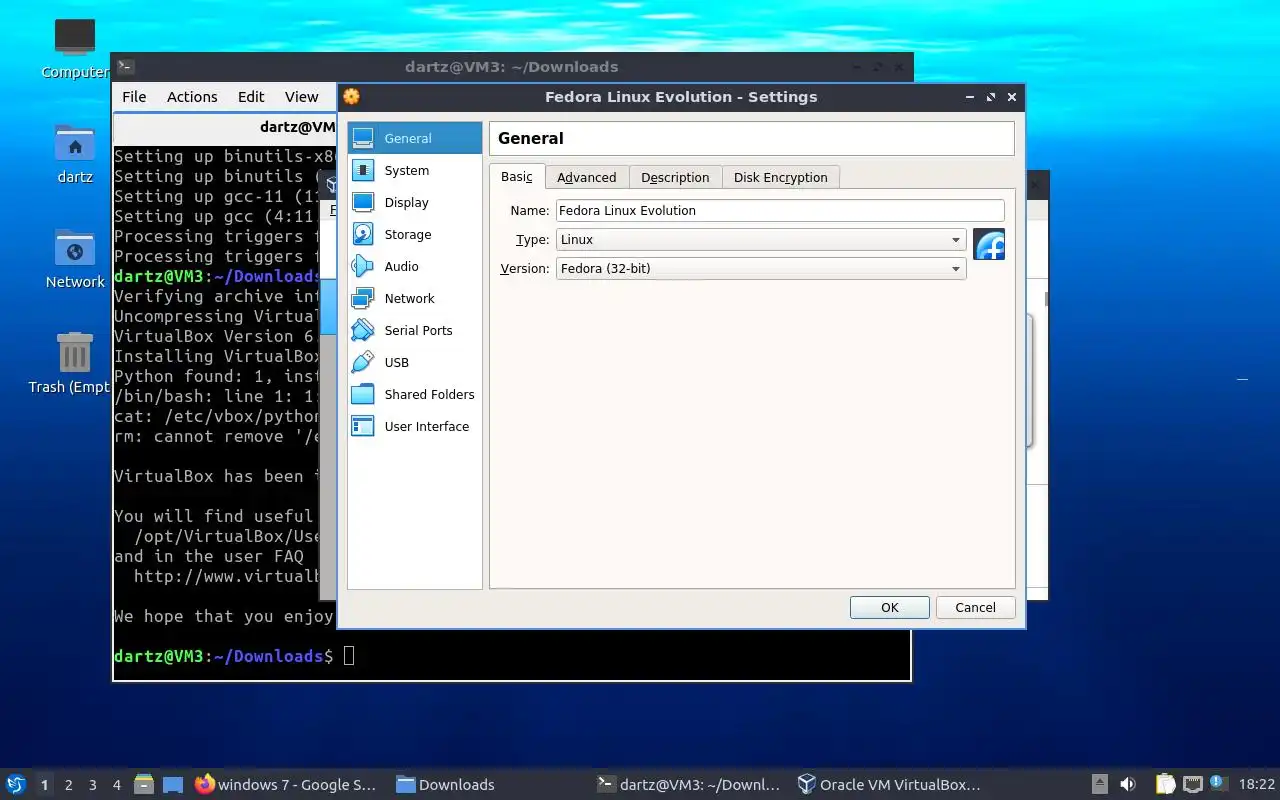Open the User Interface settings category
The image size is (1280, 800).
tap(414, 427)
